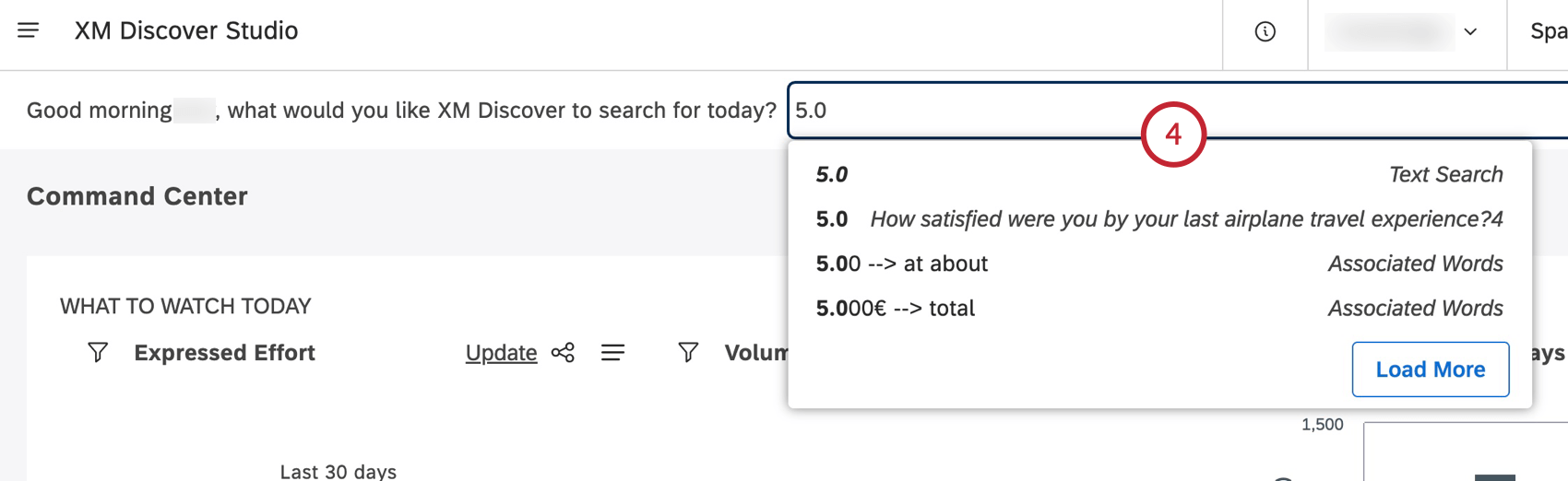The image size is (1568, 481).
Task: Open the hamburger navigation menu
Action: point(29,30)
